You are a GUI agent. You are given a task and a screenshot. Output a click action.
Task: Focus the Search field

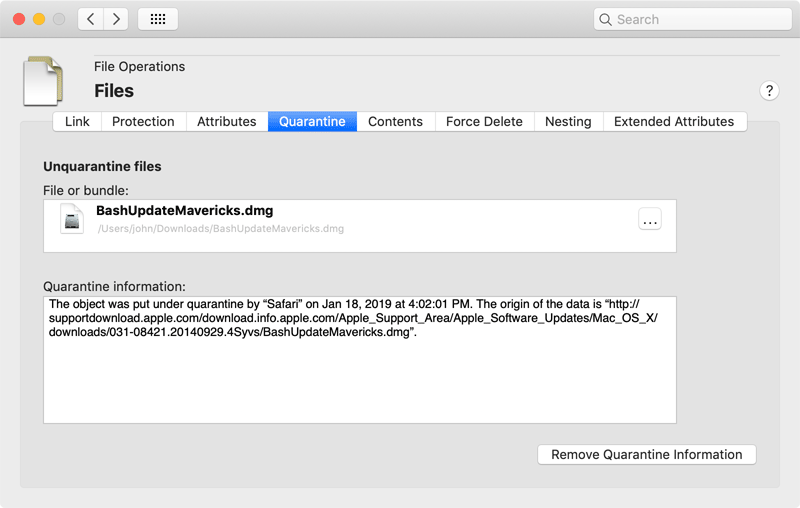tap(692, 19)
